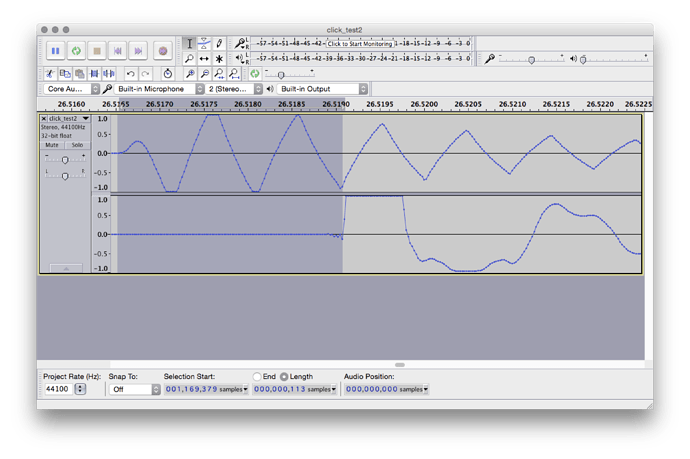Select the Multi-Tool star icon
This screenshot has height=459, width=690.
(219, 59)
